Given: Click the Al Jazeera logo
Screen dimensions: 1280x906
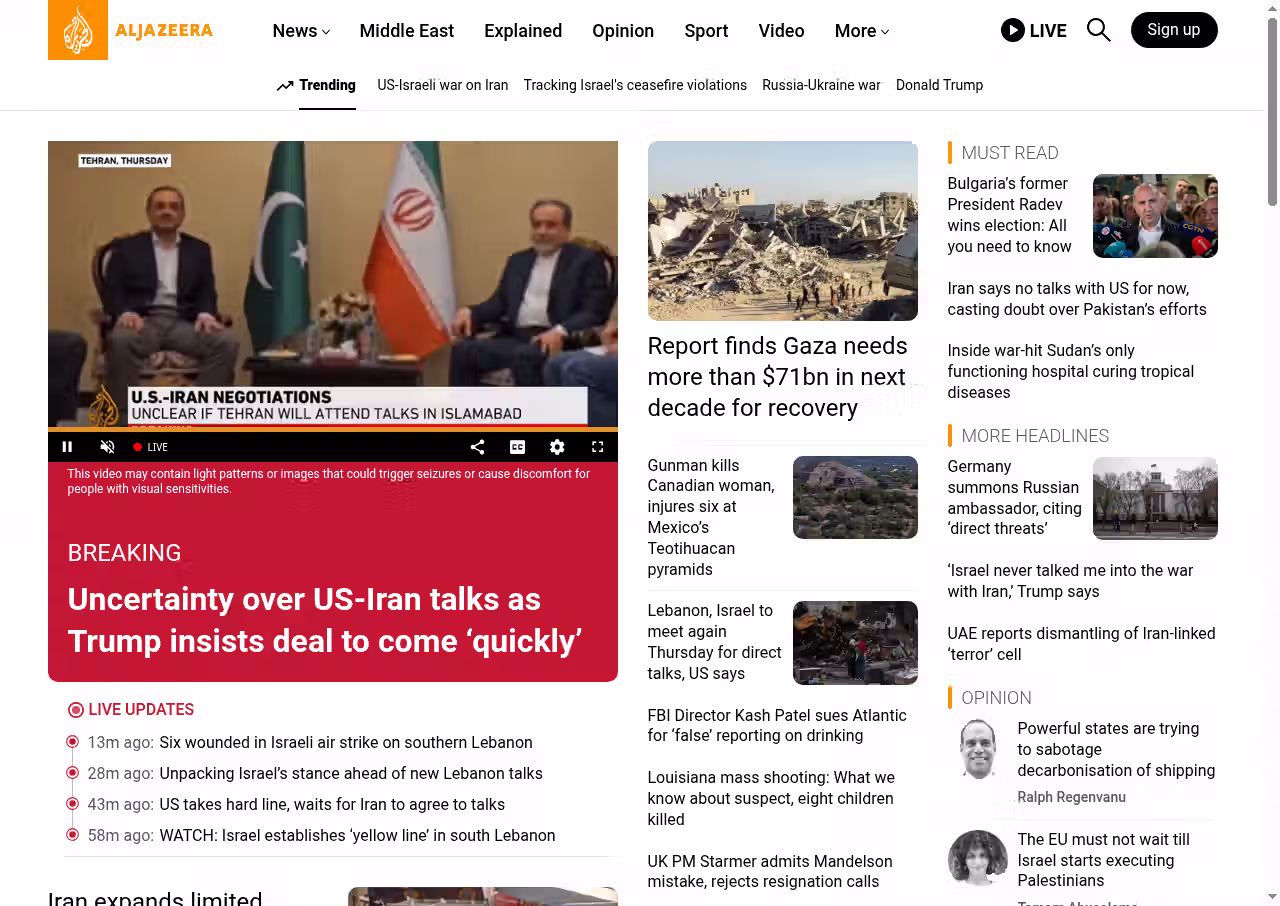Looking at the screenshot, I should point(131,30).
